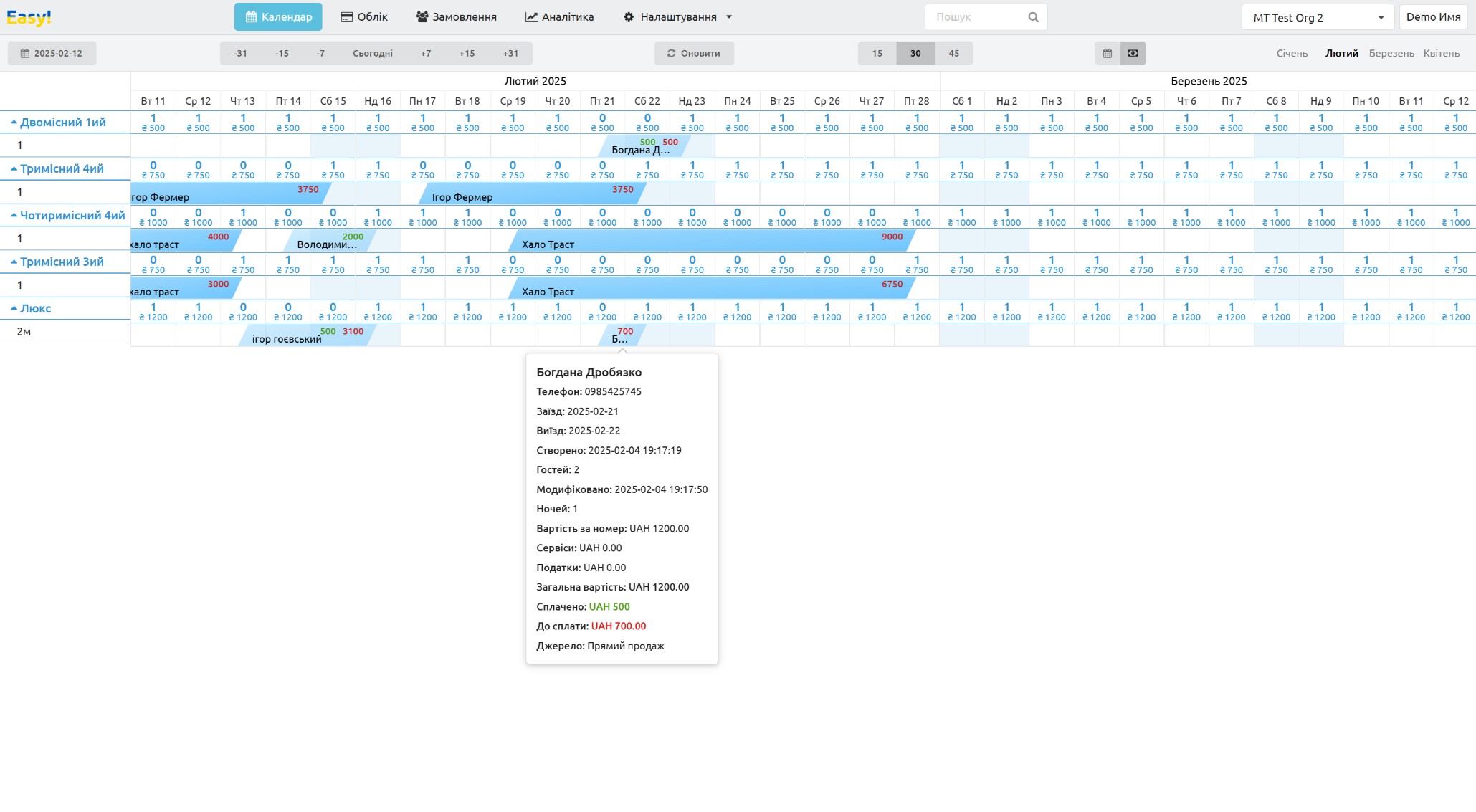Click Хало Траст 9000 booking bar
This screenshot has height=812, width=1476.
(x=710, y=241)
